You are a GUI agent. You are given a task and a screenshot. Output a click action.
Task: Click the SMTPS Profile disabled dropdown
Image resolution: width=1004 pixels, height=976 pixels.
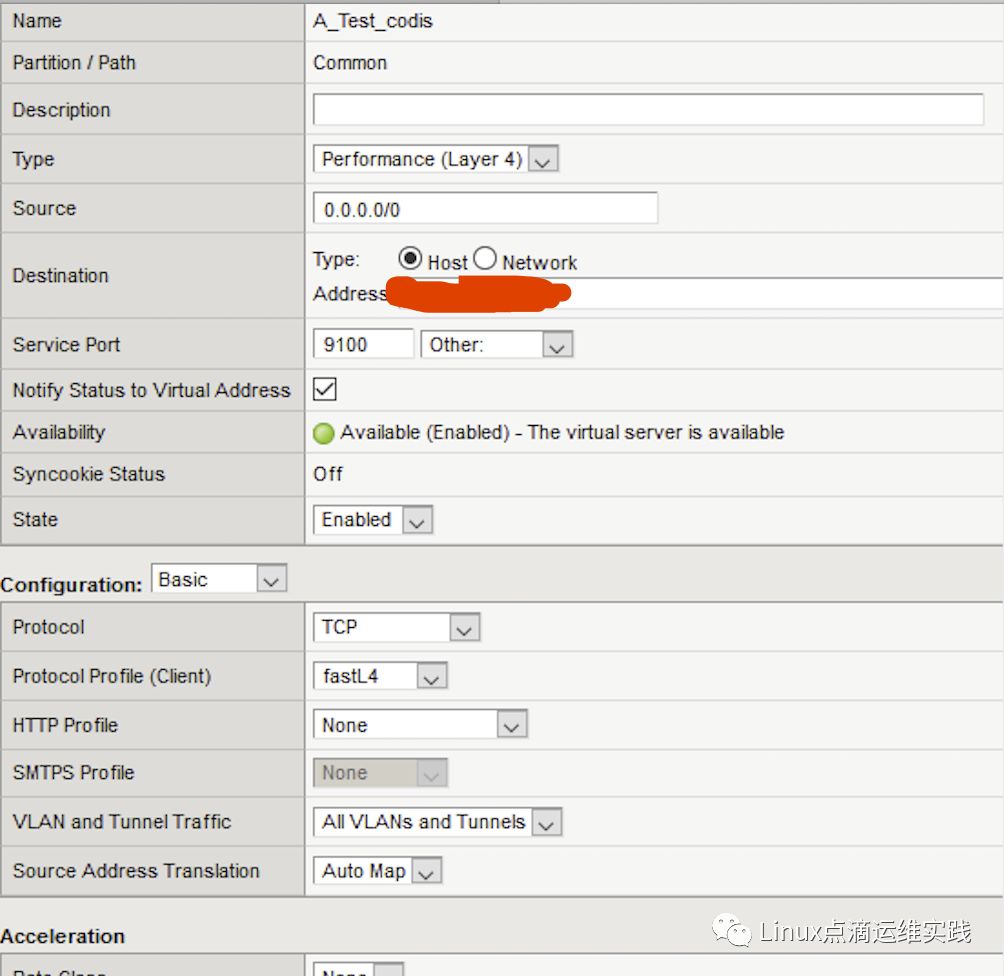(380, 772)
